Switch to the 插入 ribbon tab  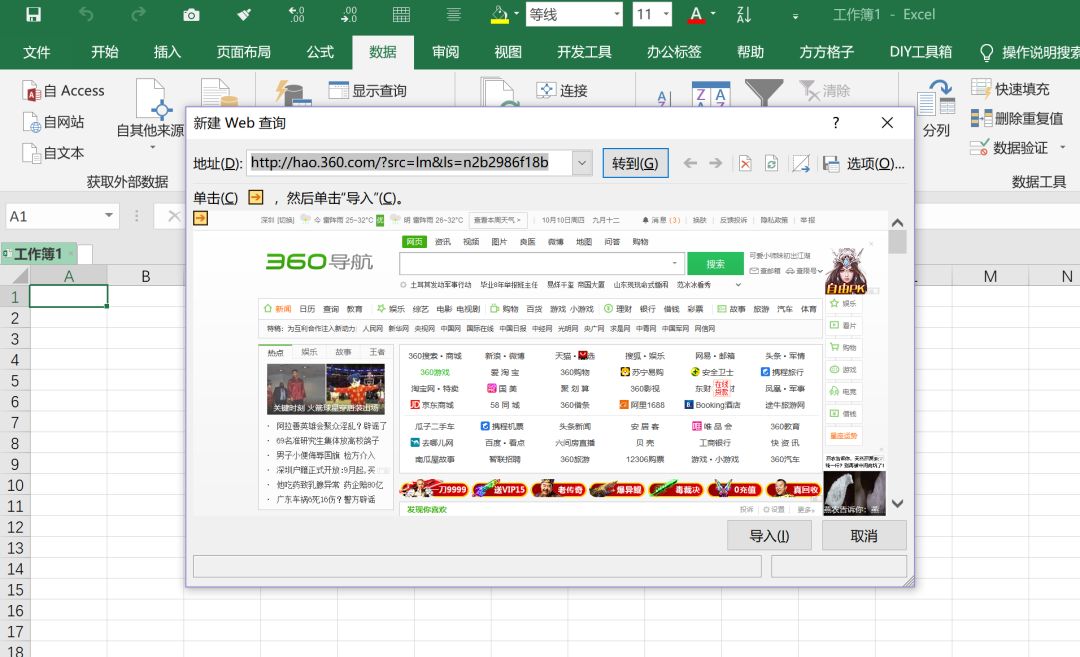coord(167,52)
